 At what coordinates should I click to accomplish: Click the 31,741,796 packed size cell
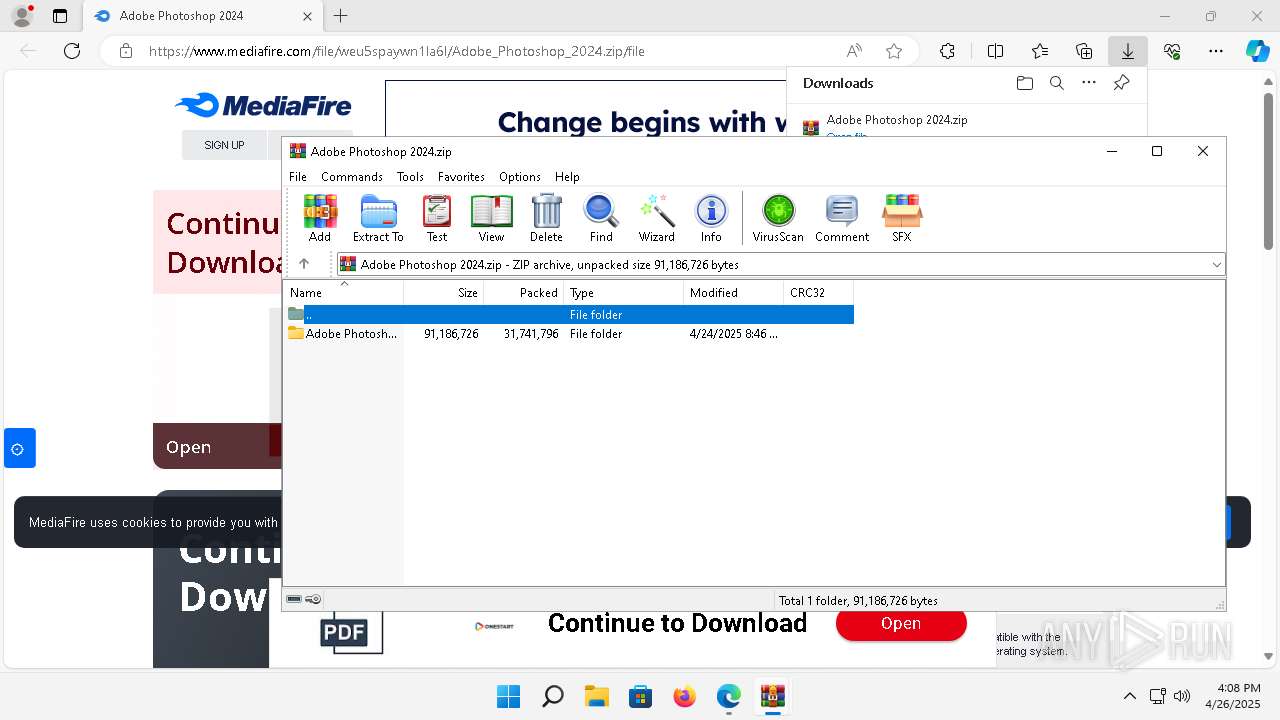tap(531, 334)
